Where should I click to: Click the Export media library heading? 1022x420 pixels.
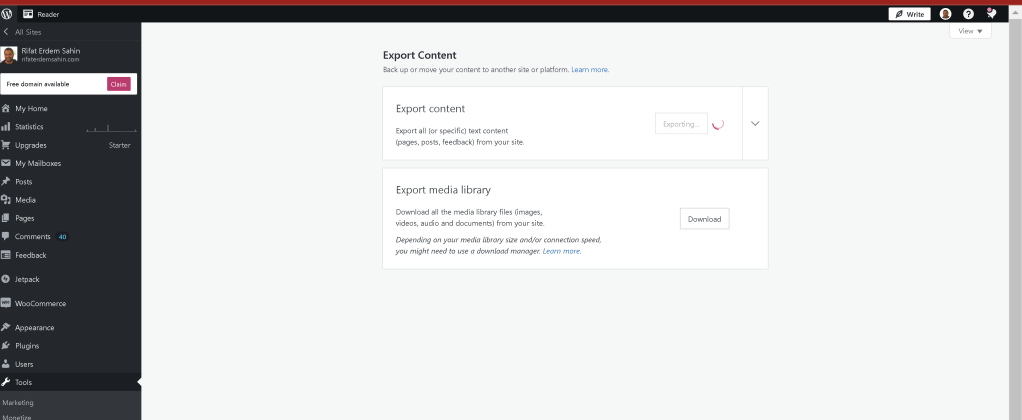443,190
